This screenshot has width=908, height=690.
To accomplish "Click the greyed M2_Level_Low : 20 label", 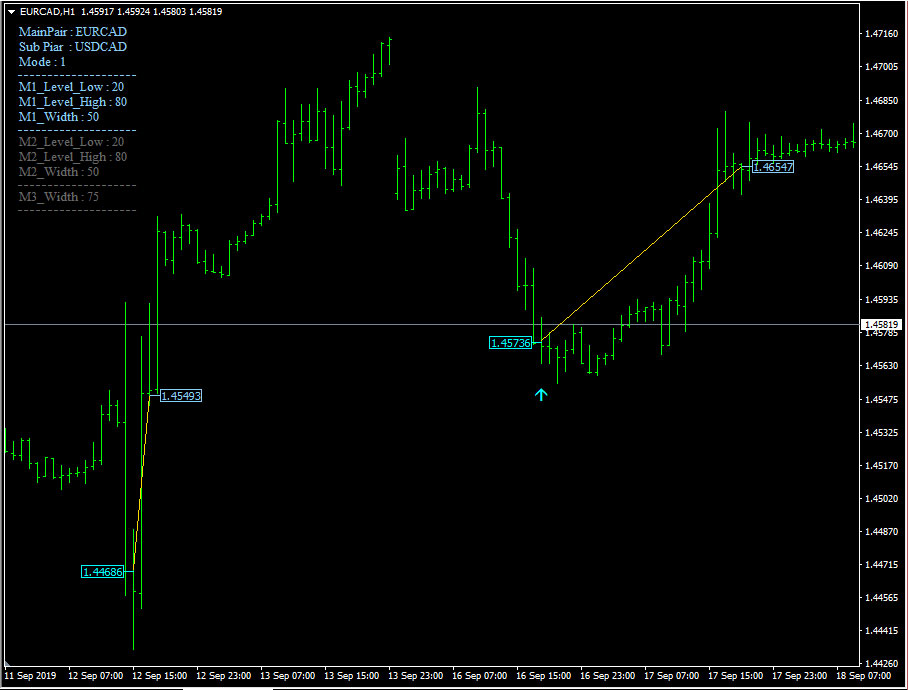I will point(71,142).
